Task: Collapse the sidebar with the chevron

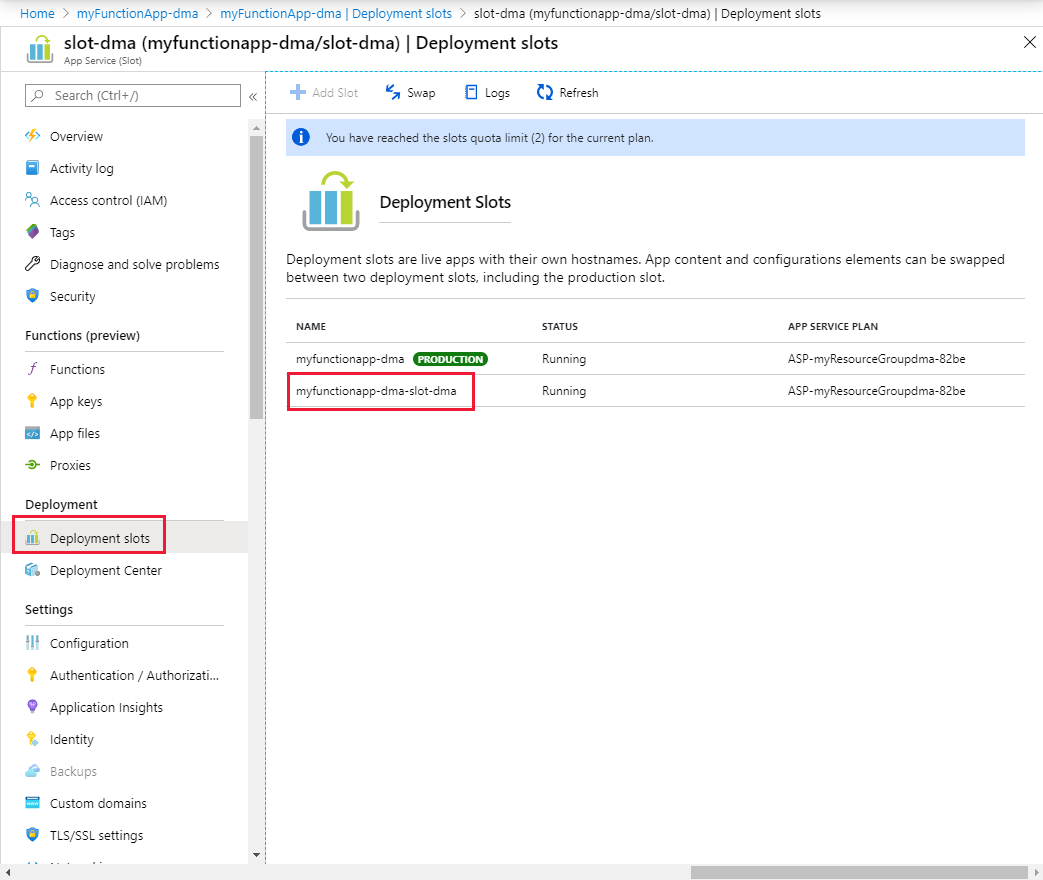Action: pyautogui.click(x=252, y=95)
